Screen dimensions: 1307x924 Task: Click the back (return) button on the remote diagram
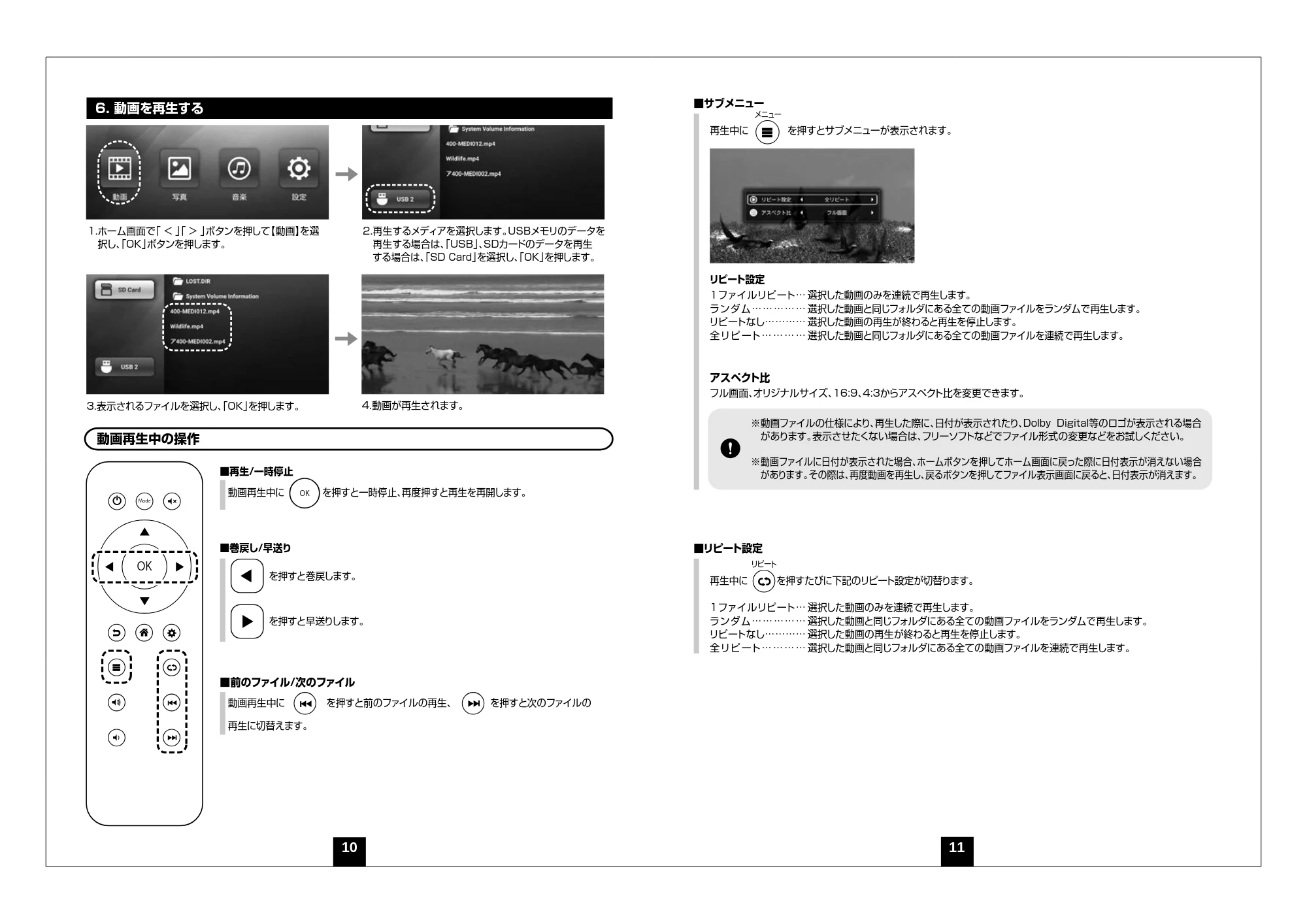116,633
